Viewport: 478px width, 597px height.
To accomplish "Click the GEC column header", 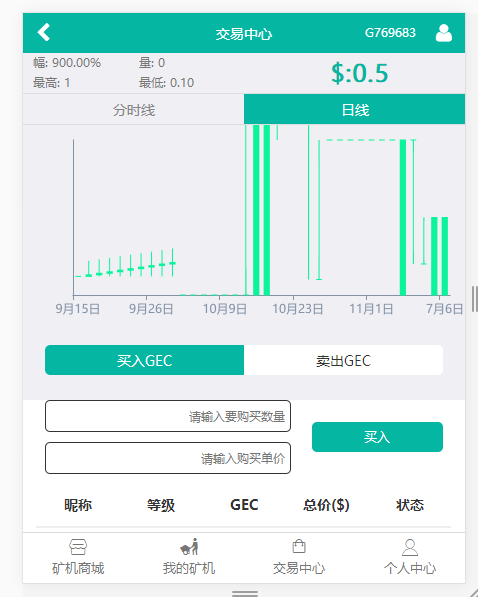I will (244, 505).
